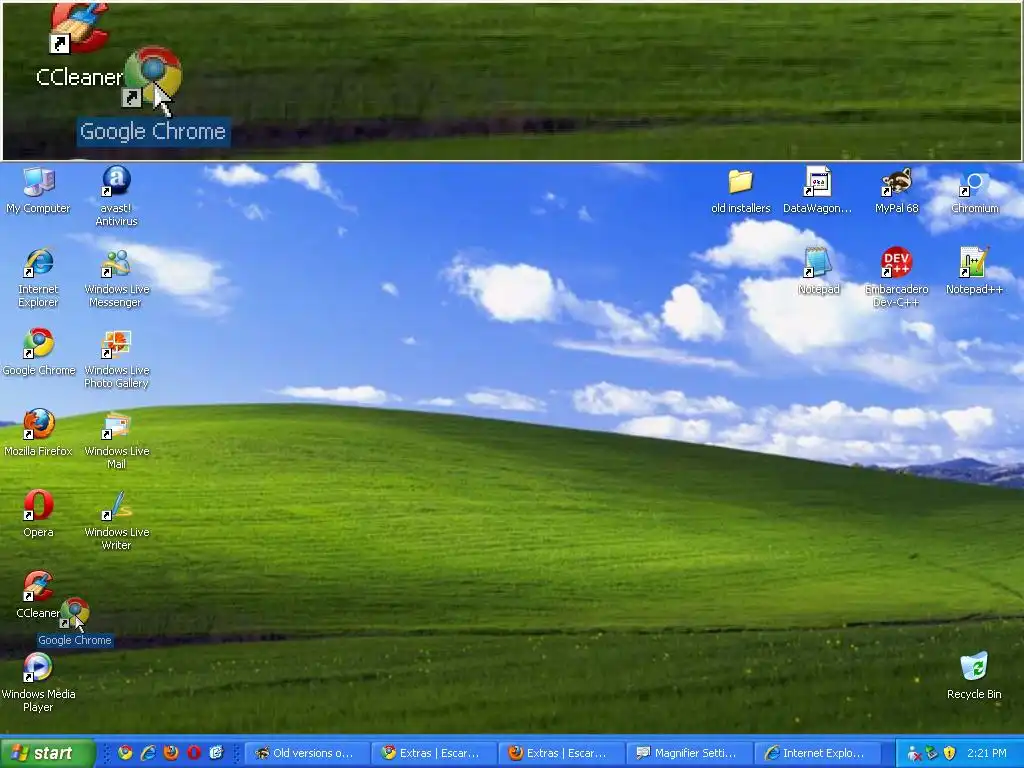Select the Windows Live Photo Gallery shortcut
The width and height of the screenshot is (1024, 768).
coord(116,358)
